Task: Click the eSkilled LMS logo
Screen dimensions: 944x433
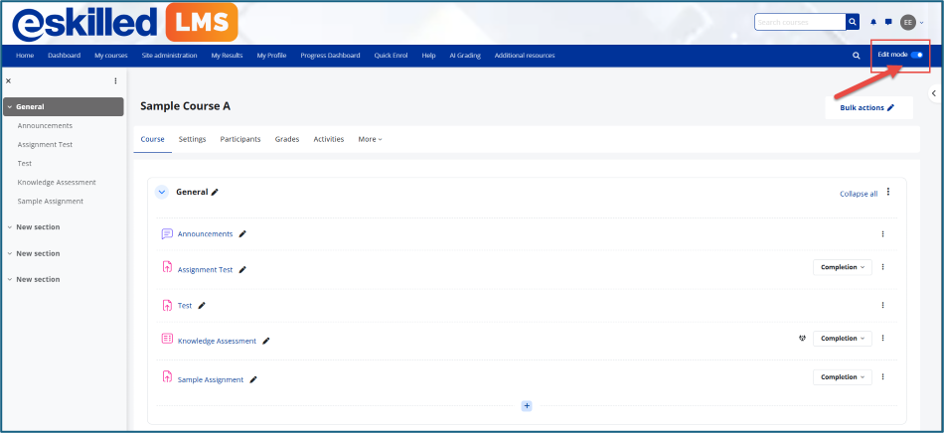Action: (125, 23)
